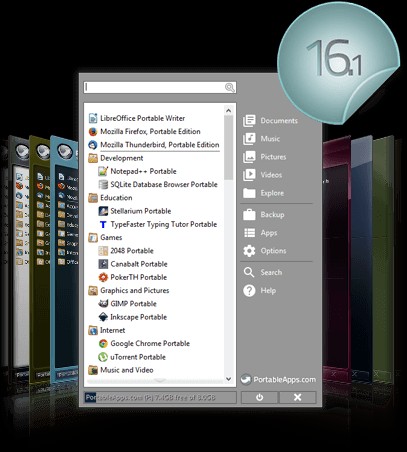Click the TypeFaster Typing Tutor icon
Viewport: 407px width, 452px height.
(103, 224)
